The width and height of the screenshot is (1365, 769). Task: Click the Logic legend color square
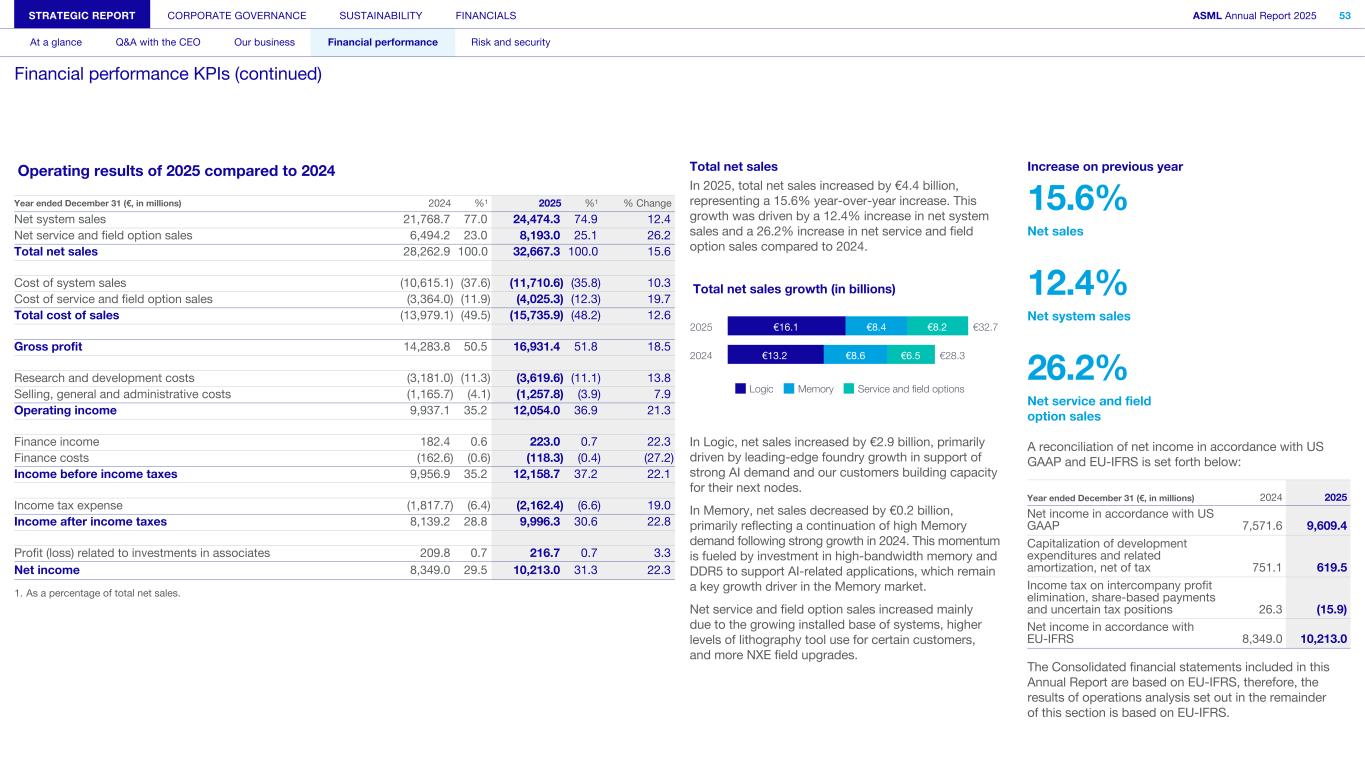tap(740, 389)
